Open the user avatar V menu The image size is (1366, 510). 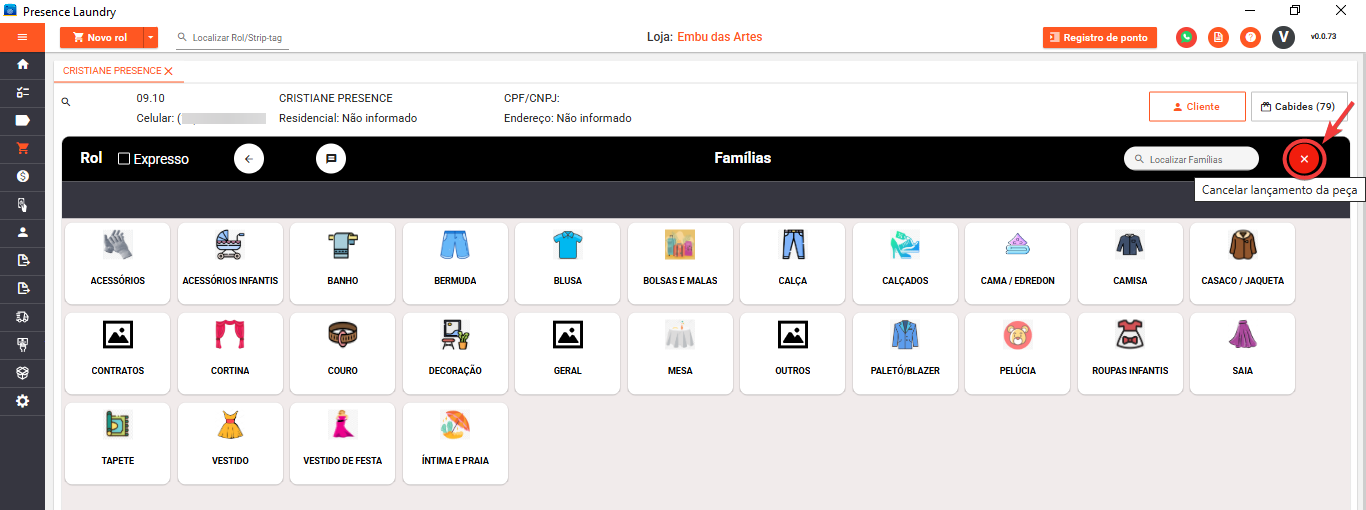pos(1283,37)
